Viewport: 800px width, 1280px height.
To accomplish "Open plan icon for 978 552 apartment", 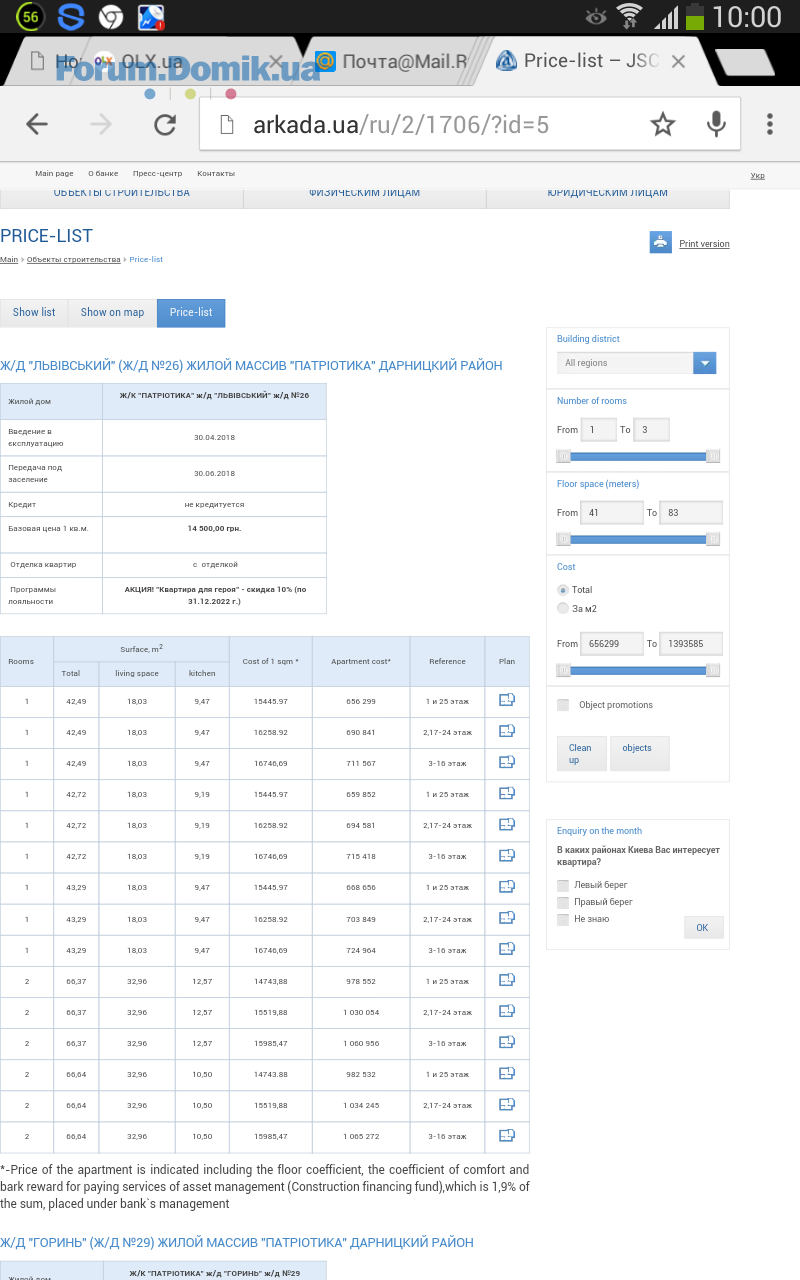I will pyautogui.click(x=507, y=979).
